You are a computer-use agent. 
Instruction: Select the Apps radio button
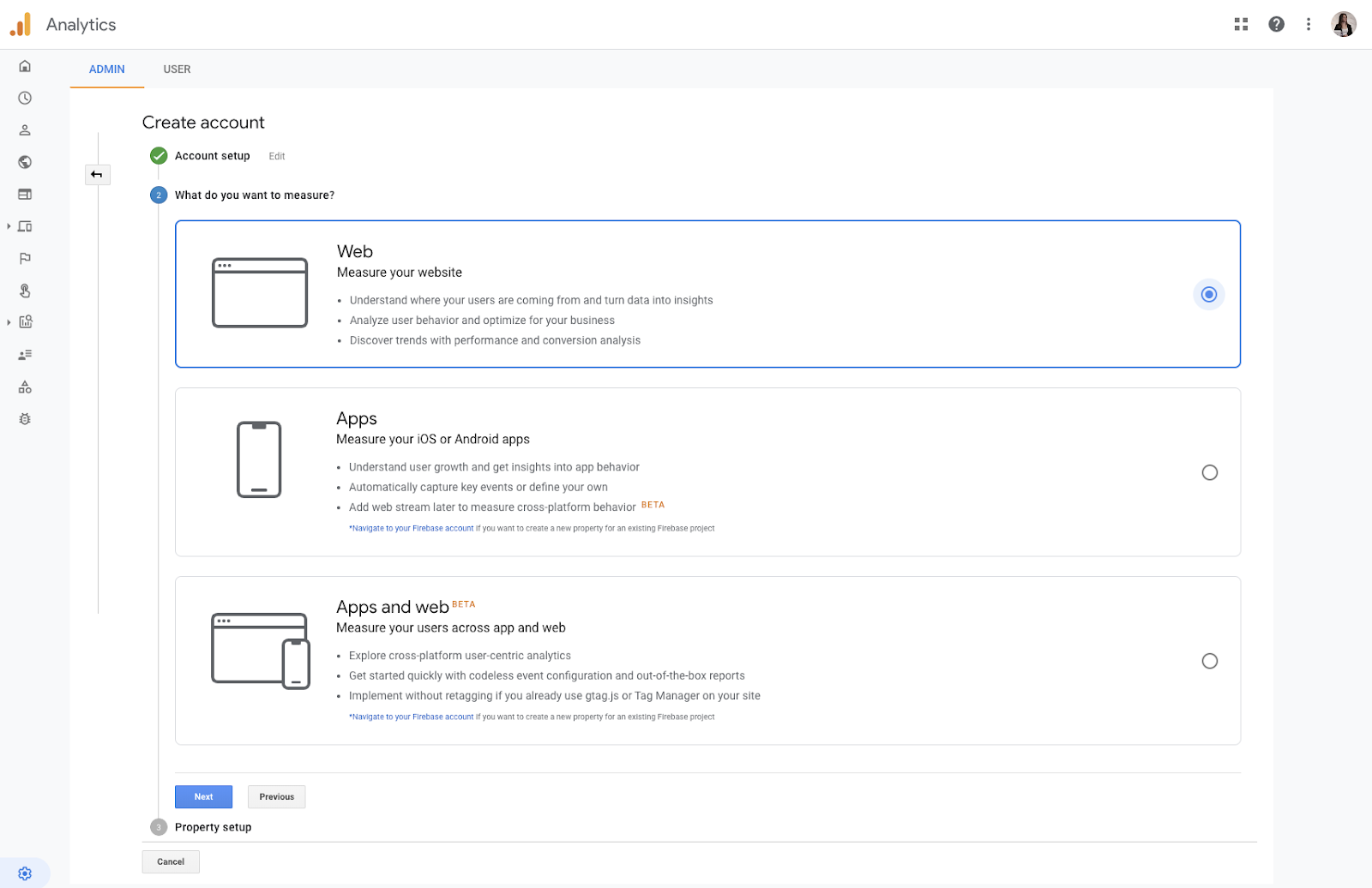coord(1209,472)
